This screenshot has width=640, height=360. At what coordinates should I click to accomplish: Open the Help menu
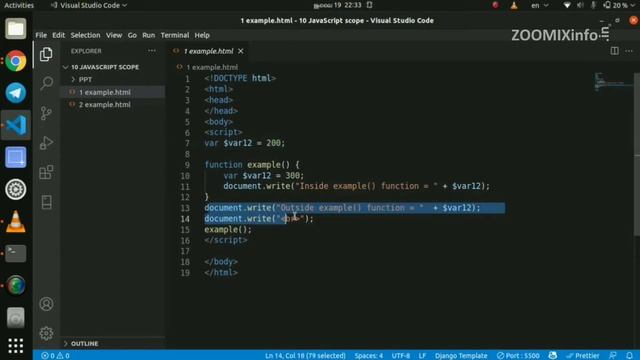tap(202, 35)
